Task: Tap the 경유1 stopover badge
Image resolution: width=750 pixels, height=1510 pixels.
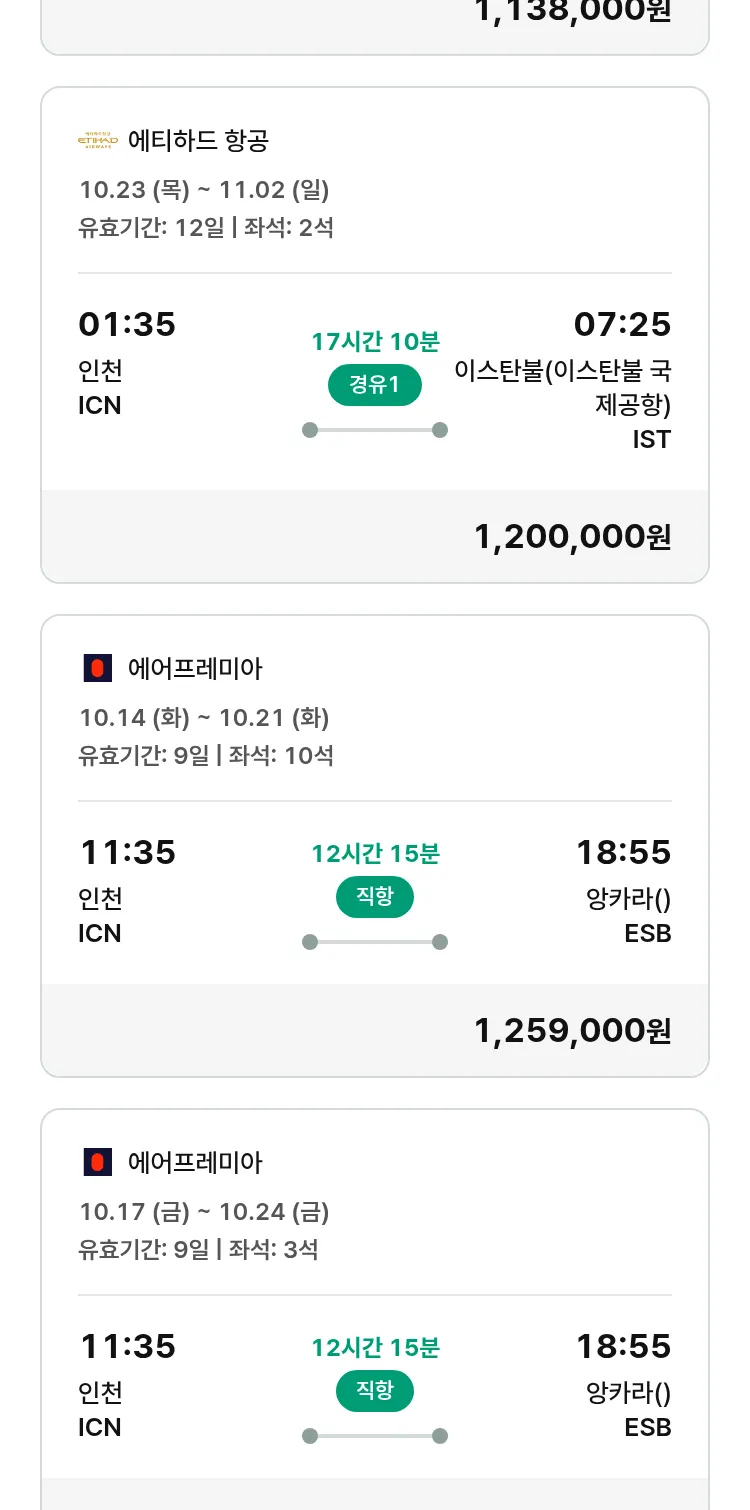Action: tap(375, 385)
